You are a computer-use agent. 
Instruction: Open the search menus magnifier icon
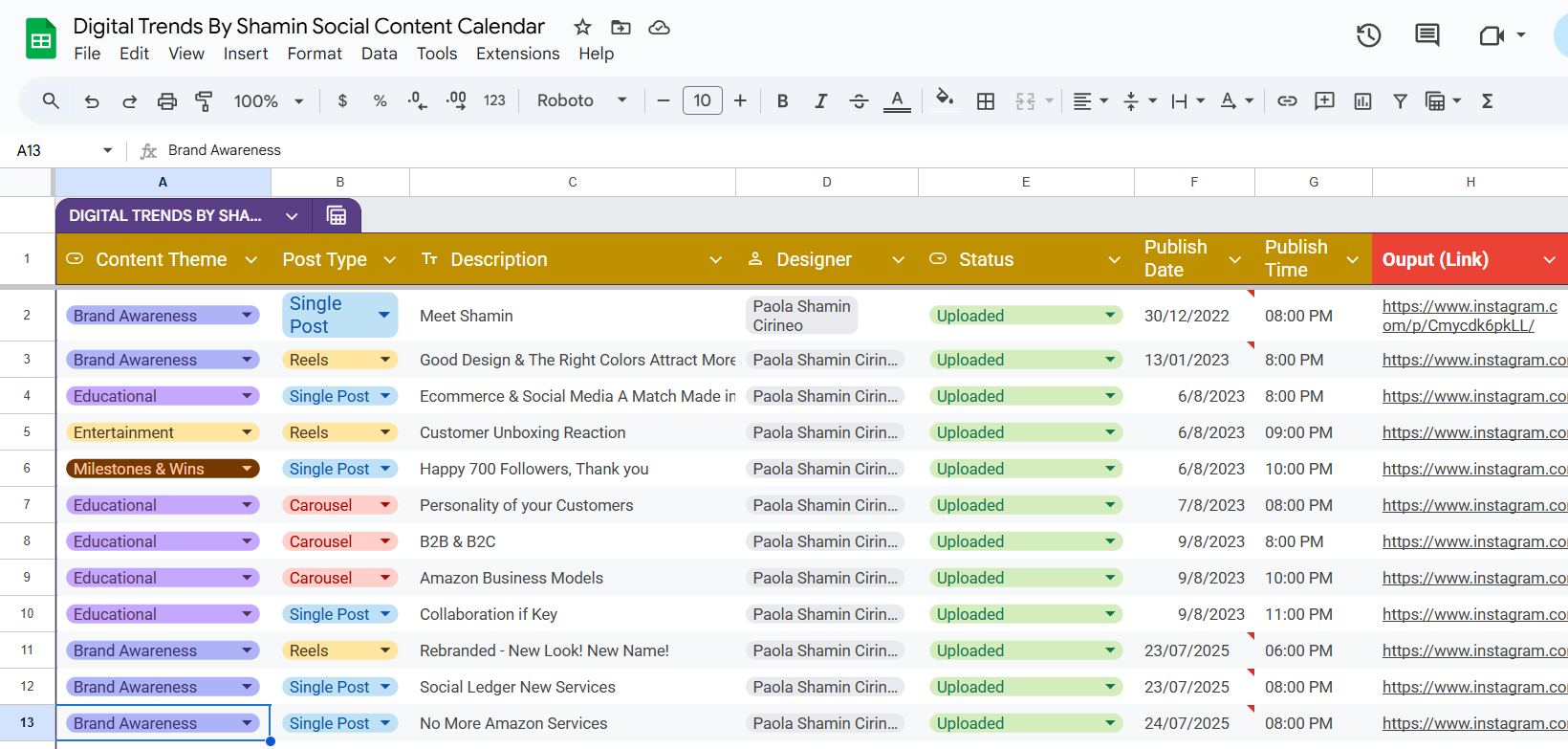coord(52,100)
